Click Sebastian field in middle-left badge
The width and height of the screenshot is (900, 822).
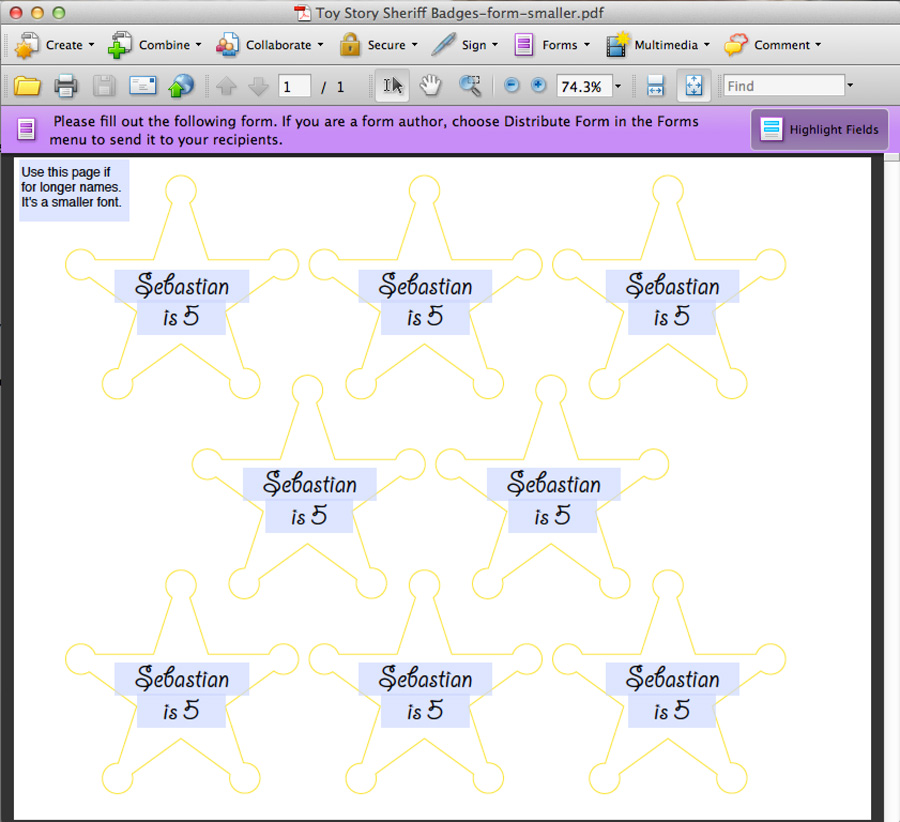pos(310,484)
